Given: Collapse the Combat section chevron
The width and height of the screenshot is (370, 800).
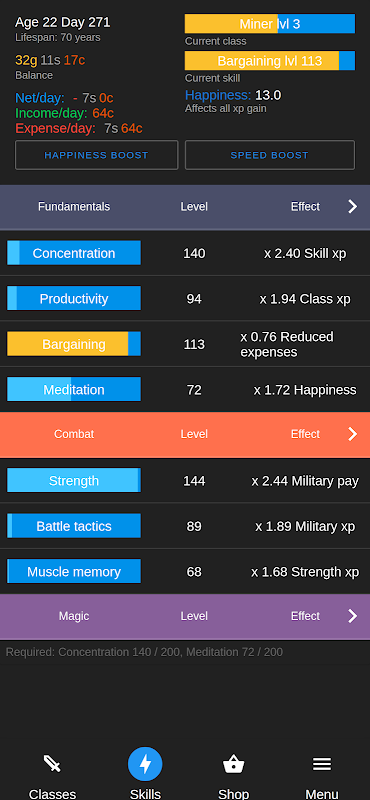Looking at the screenshot, I should click(353, 434).
